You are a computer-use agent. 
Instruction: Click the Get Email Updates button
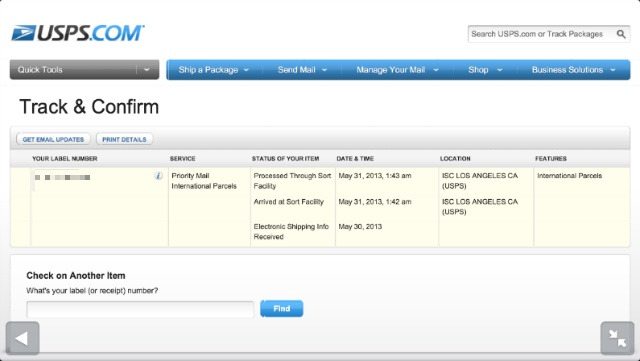point(53,139)
